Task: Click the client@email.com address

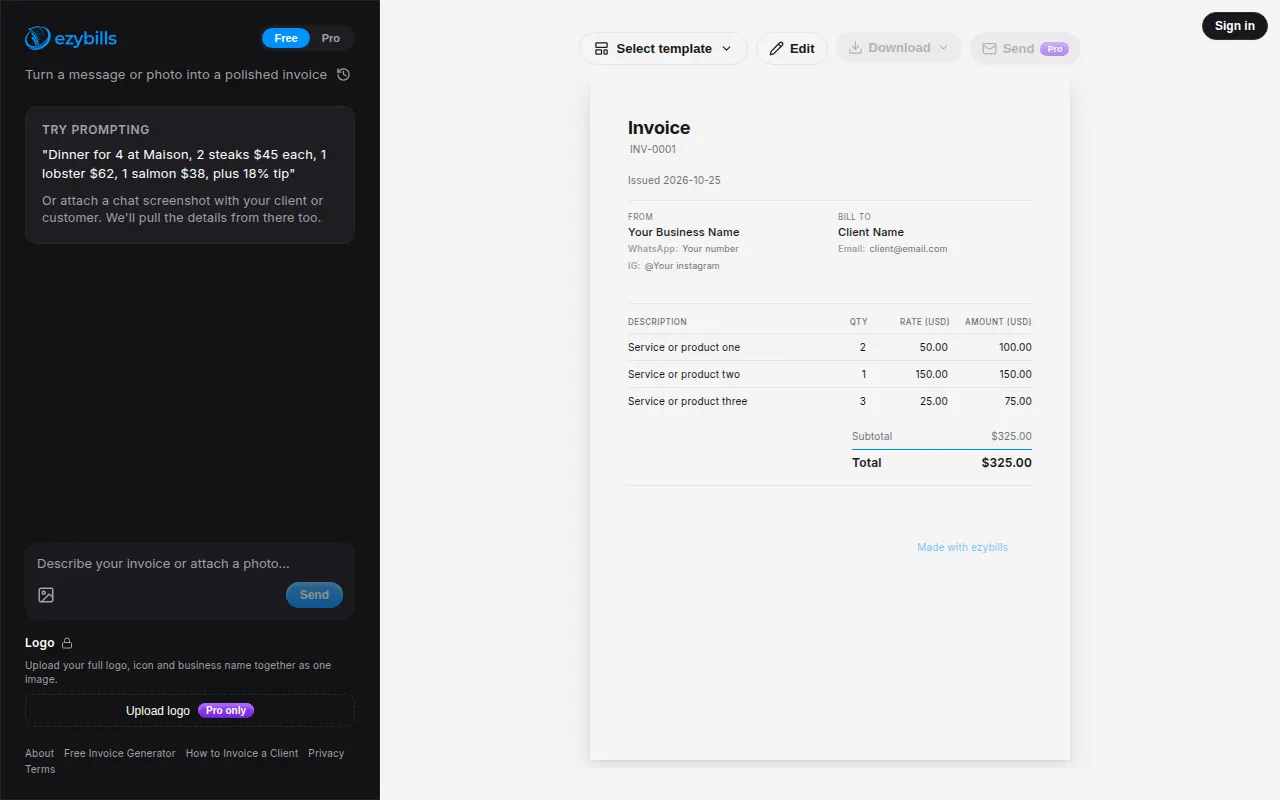Action: pyautogui.click(x=908, y=249)
